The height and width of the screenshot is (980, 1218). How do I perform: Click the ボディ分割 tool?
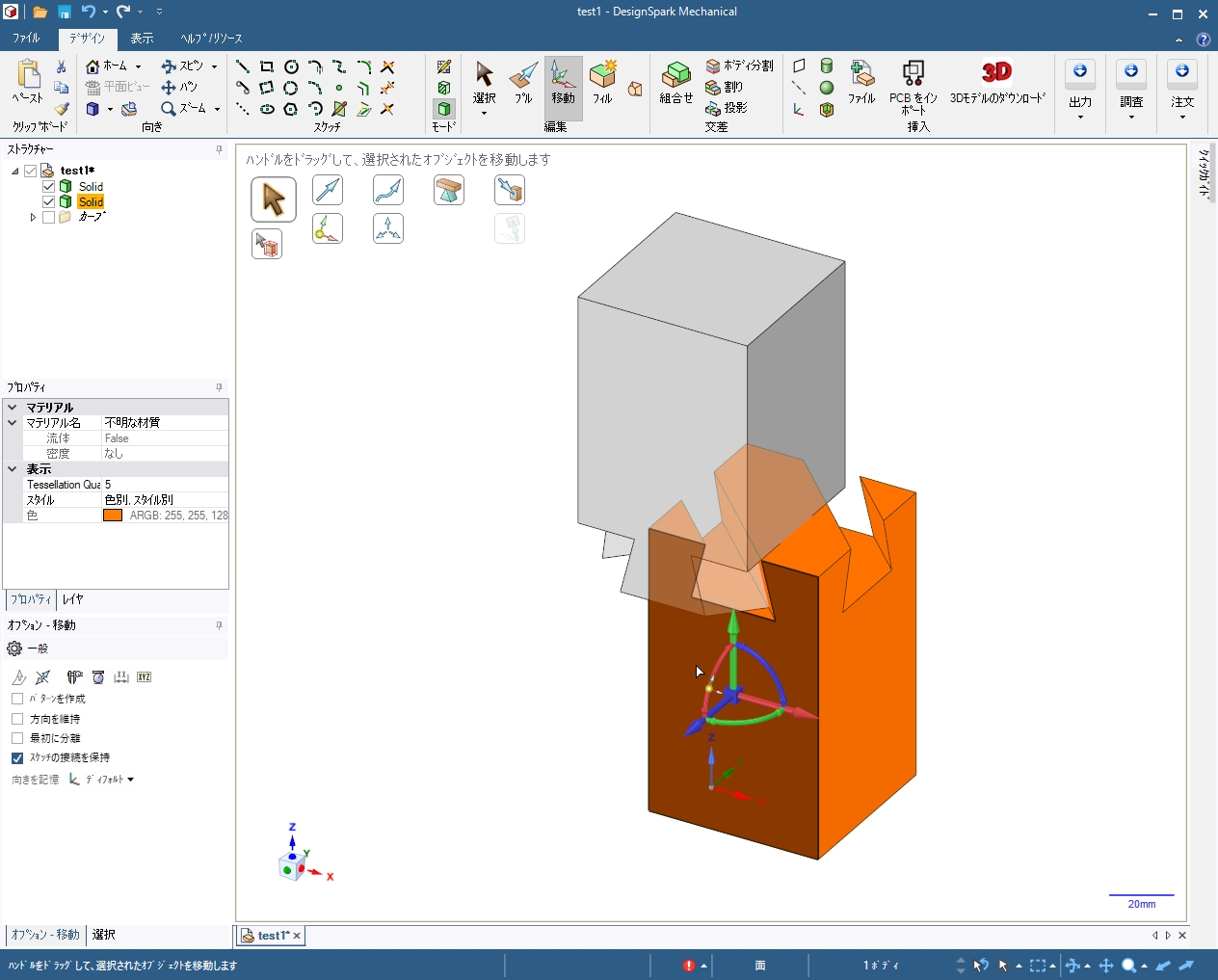(x=739, y=66)
